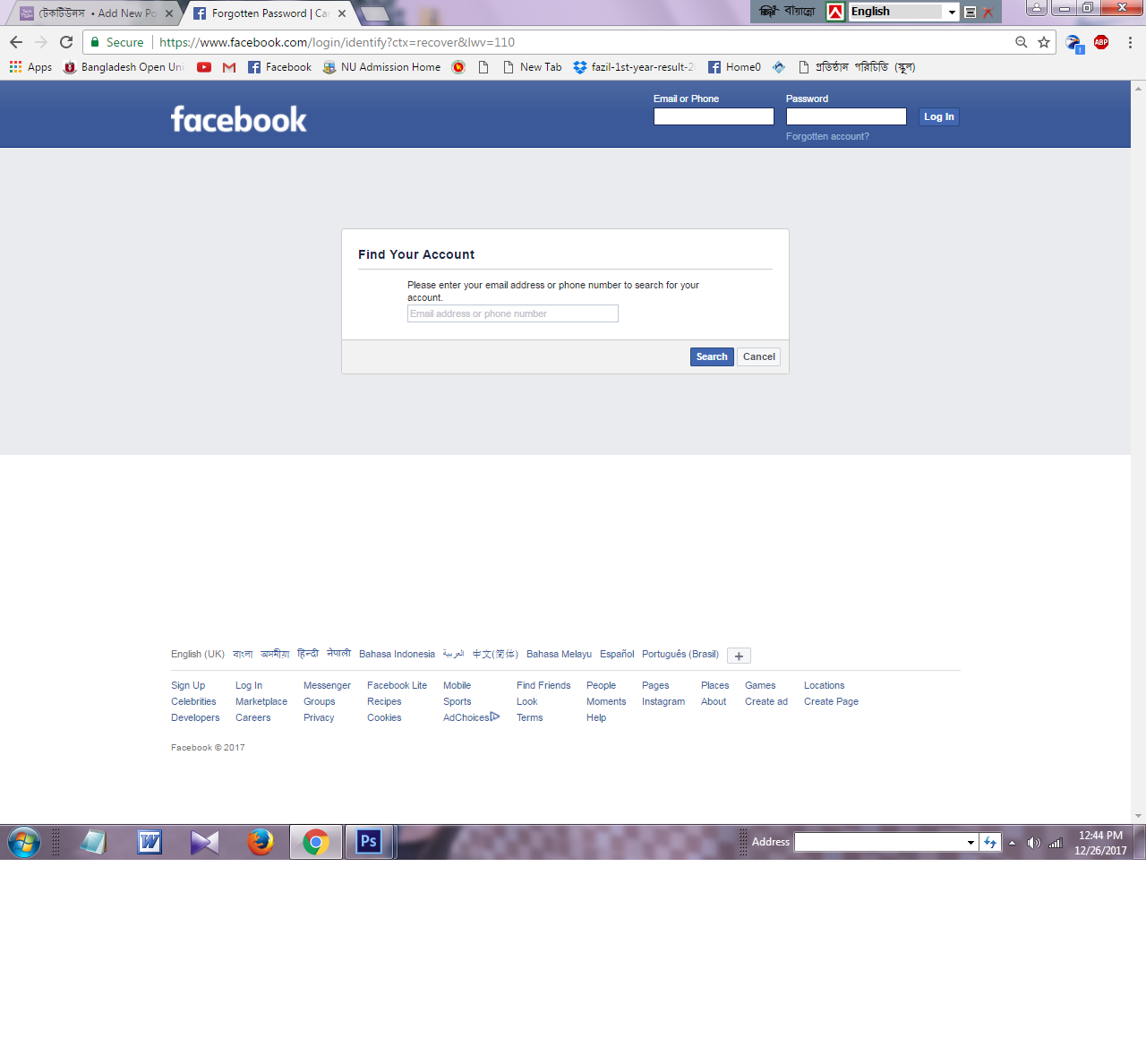Focus the Password field in header
The height and width of the screenshot is (1064, 1146).
coord(846,116)
